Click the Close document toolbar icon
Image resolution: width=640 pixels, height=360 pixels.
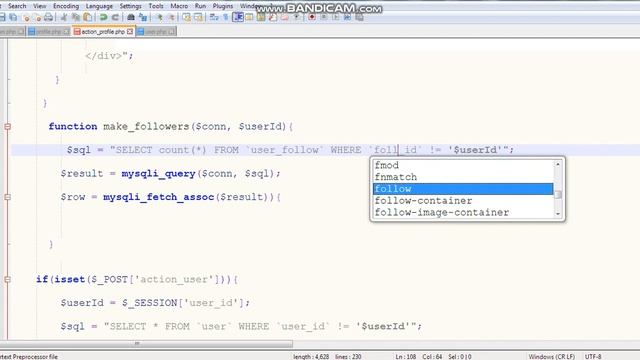pyautogui.click(x=26, y=17)
